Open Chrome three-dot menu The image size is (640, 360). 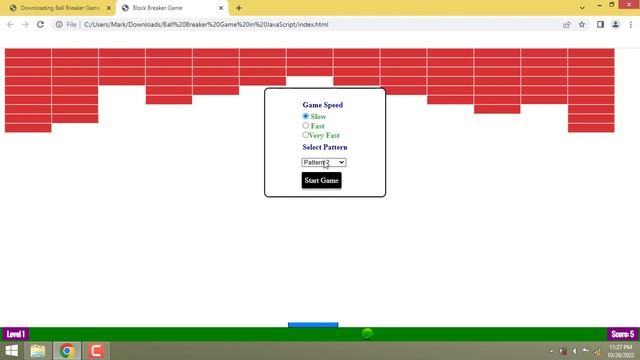631,24
